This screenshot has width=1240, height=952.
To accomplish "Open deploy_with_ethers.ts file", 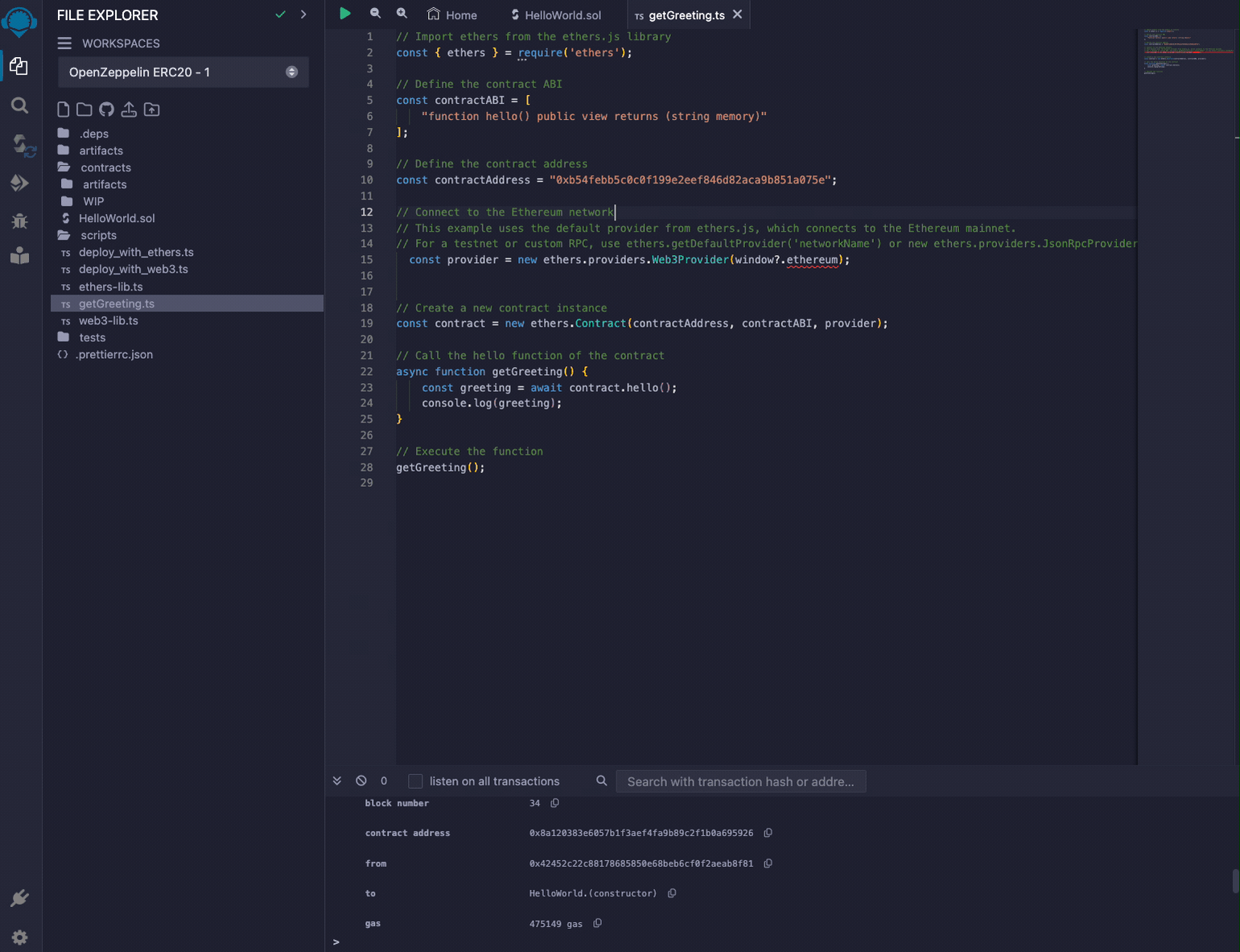I will click(x=136, y=252).
